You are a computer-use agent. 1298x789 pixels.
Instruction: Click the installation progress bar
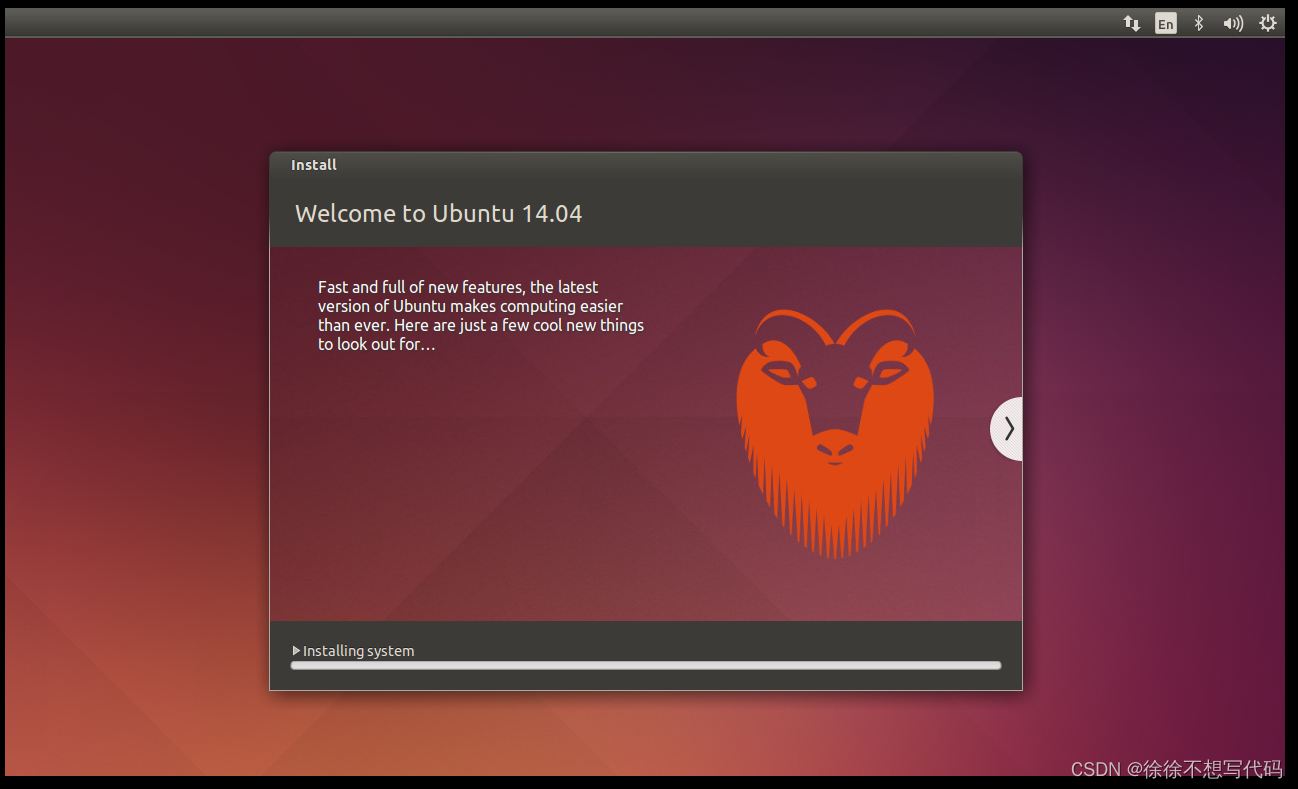pos(645,665)
